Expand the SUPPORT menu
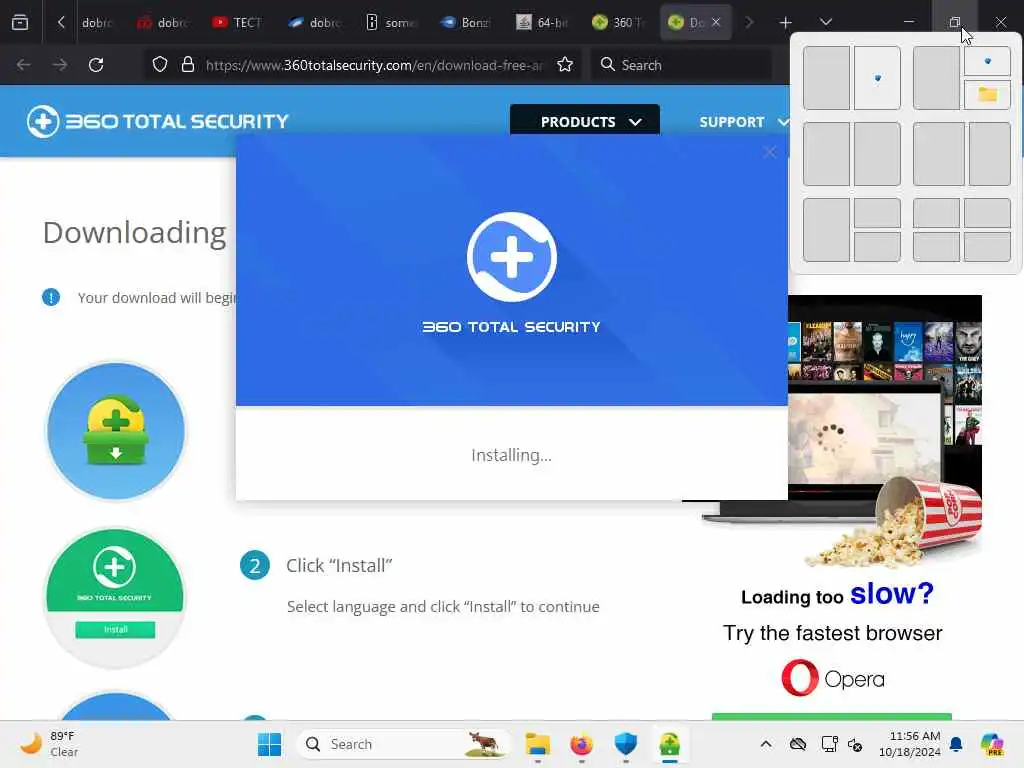Viewport: 1024px width, 768px height. 743,121
